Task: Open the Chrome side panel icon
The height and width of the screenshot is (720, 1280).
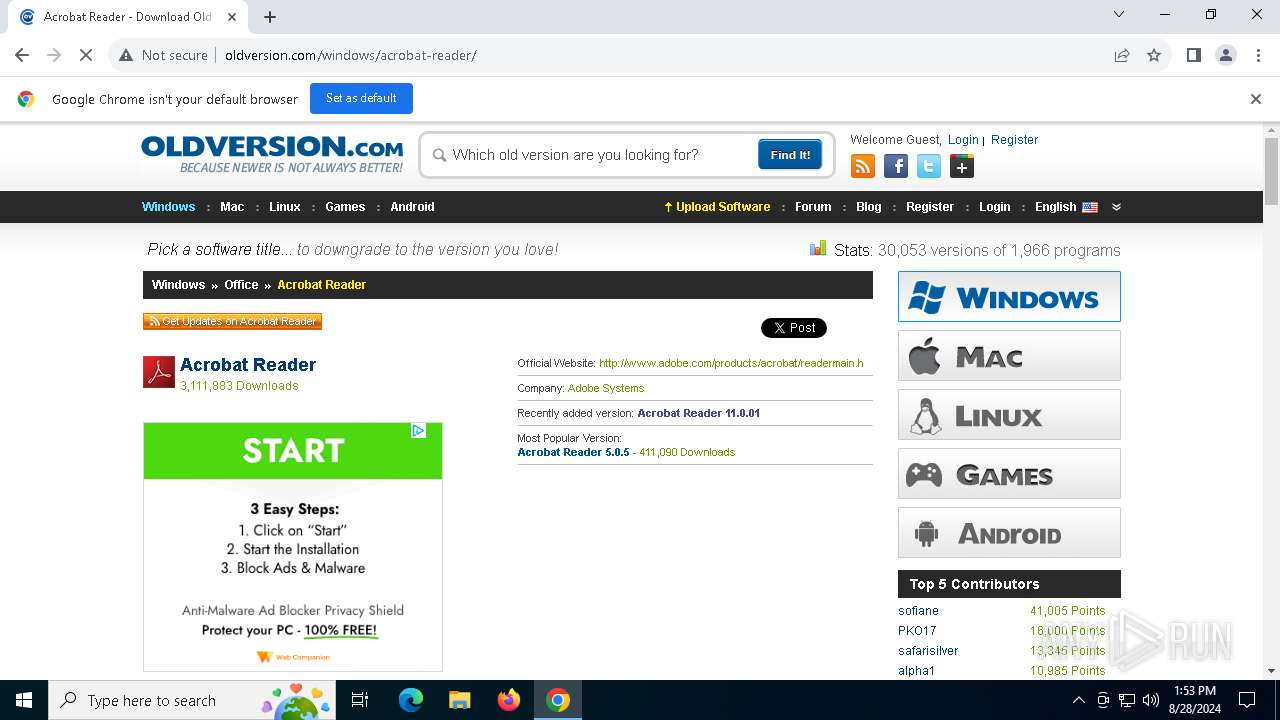Action: click(1193, 55)
